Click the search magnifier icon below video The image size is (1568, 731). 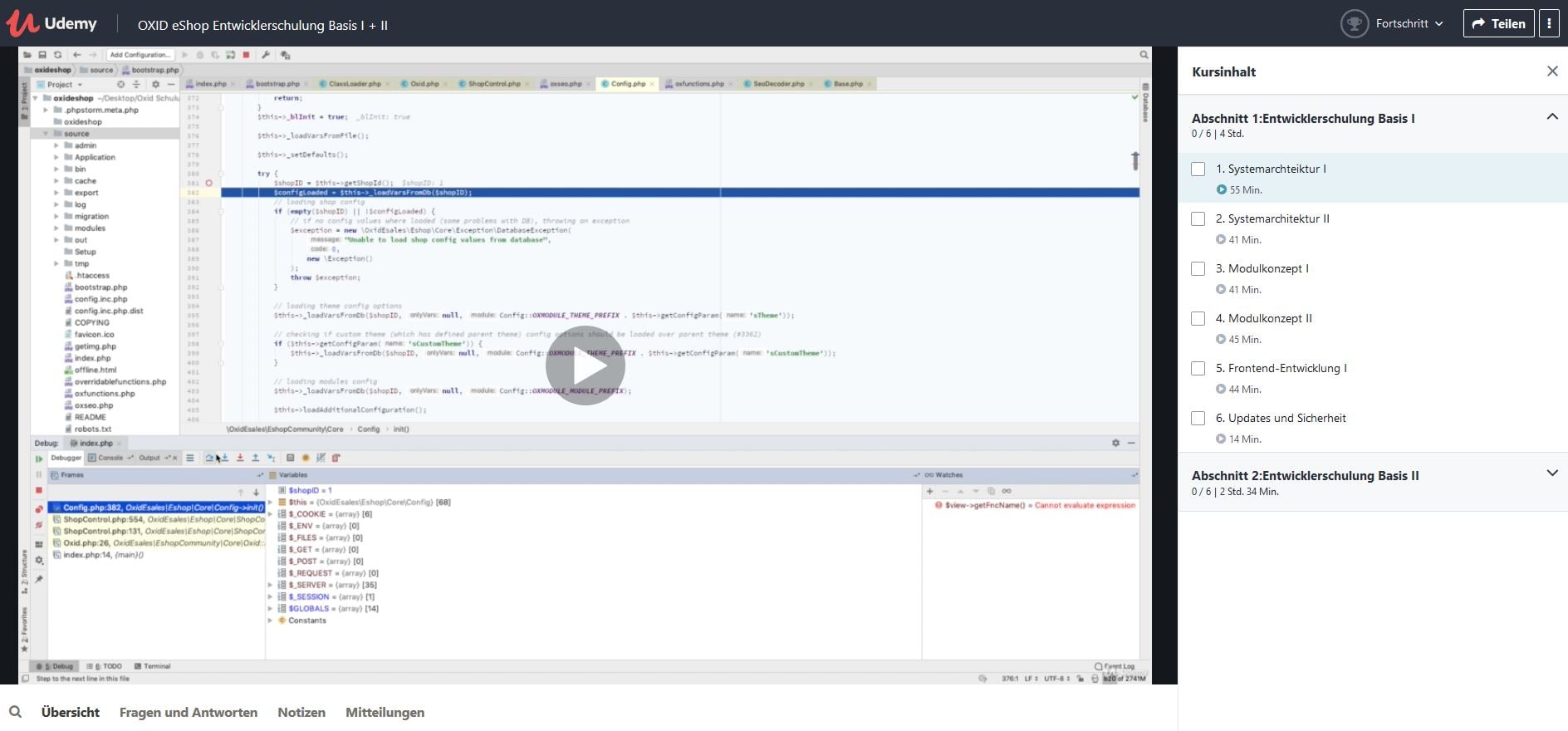(x=15, y=712)
